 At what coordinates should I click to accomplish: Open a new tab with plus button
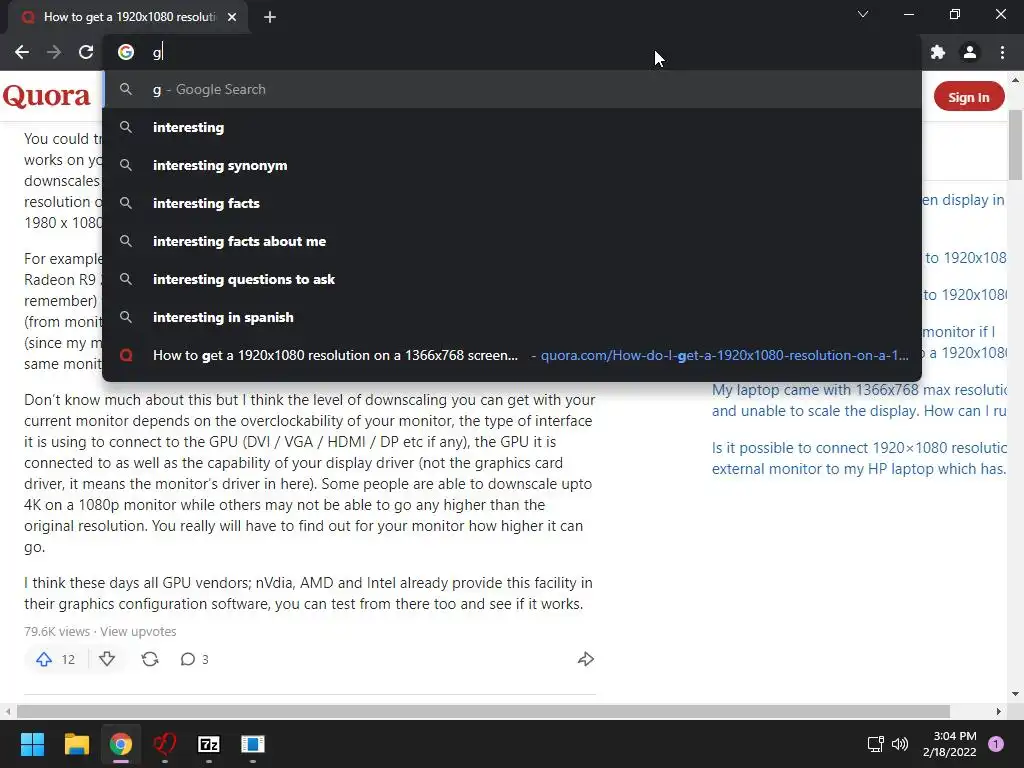click(270, 17)
